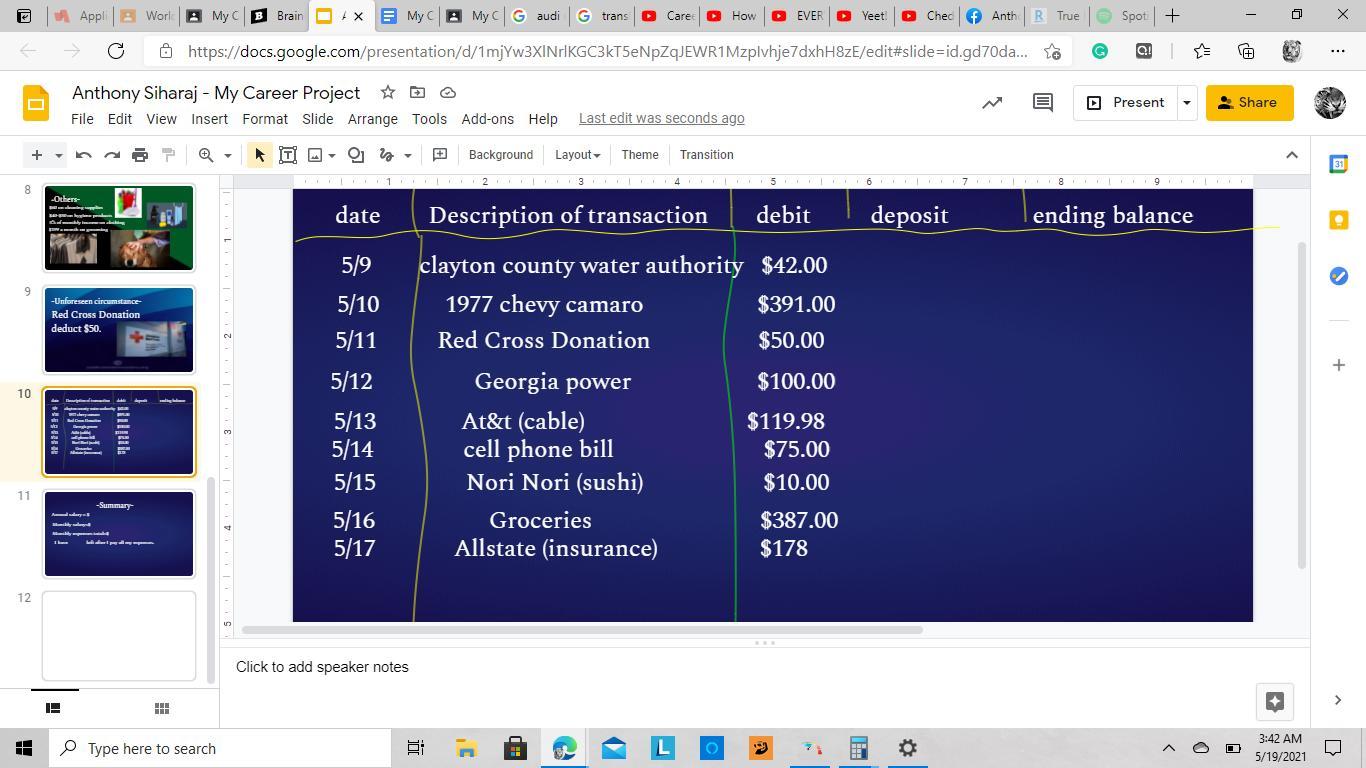Click the Move to folder icon

point(418,92)
